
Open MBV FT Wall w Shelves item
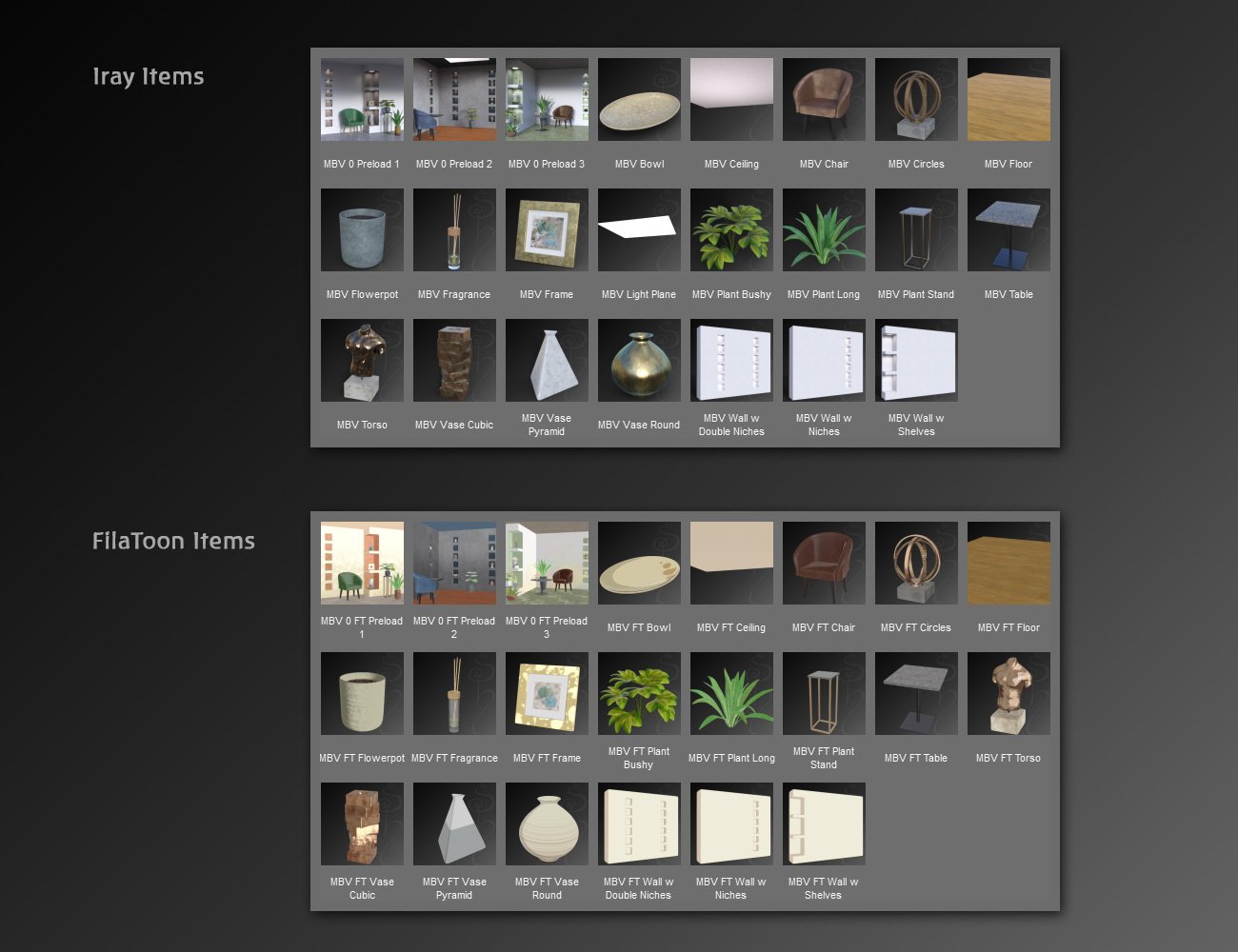point(824,823)
